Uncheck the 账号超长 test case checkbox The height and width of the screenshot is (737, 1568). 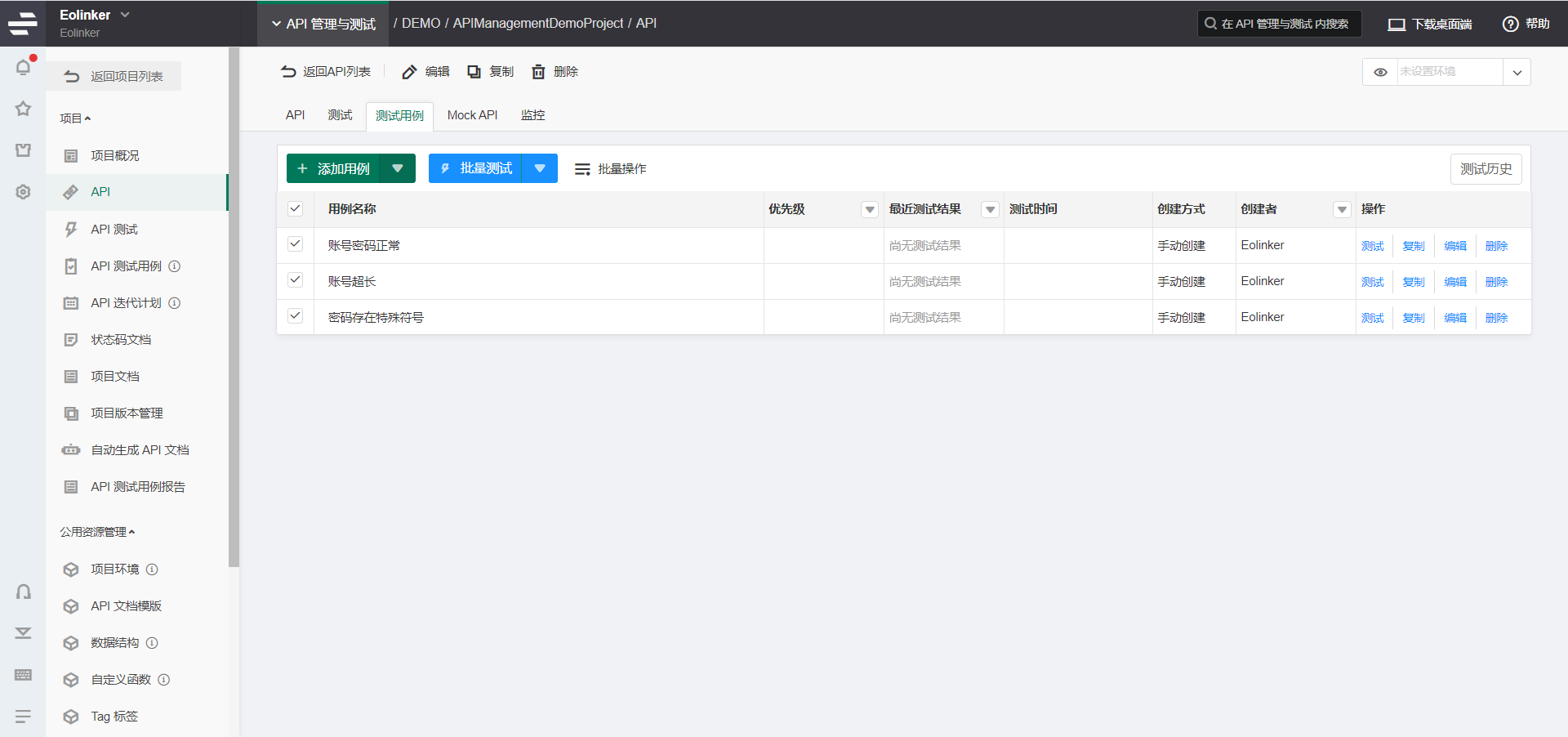pyautogui.click(x=296, y=280)
